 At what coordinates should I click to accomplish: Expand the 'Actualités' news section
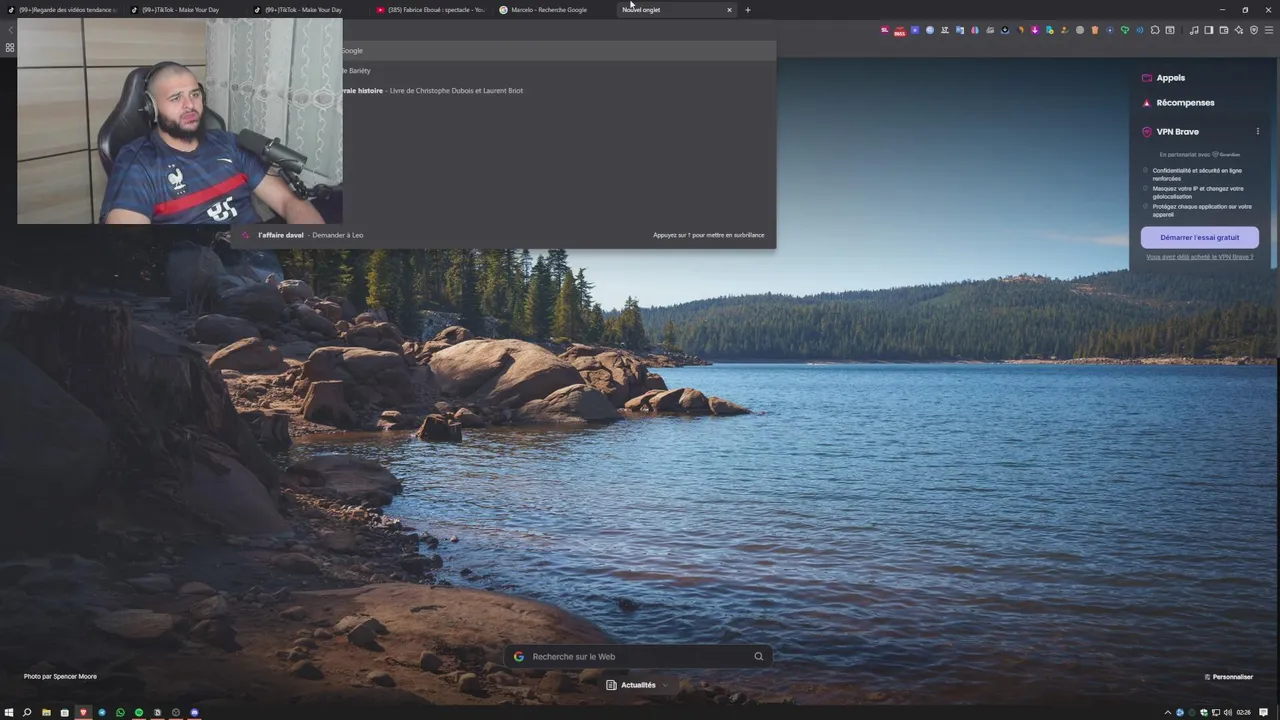637,685
